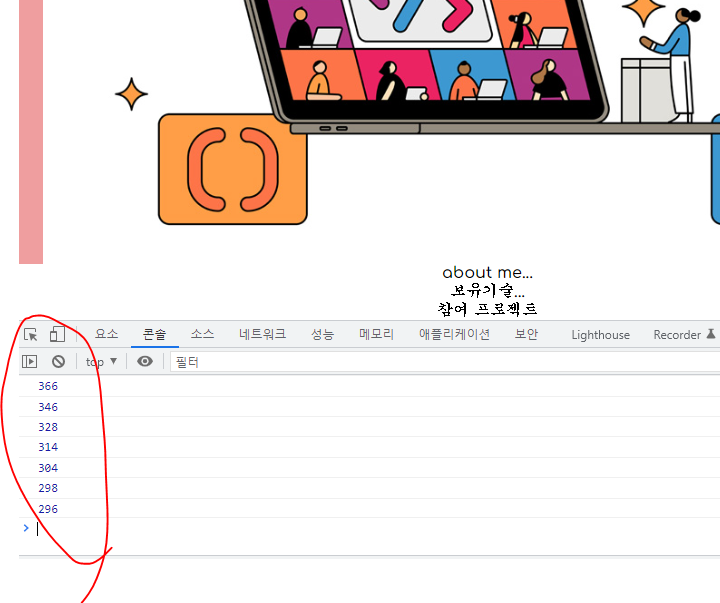Click the 보유기술... link

pos(488,291)
